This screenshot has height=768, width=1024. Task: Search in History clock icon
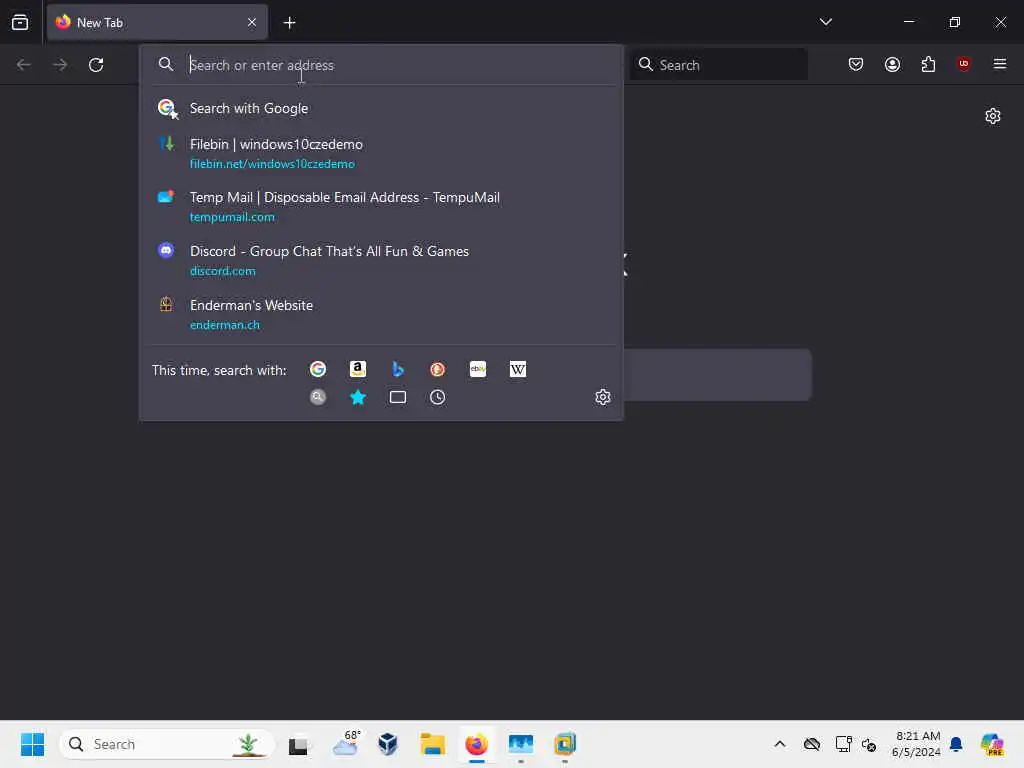click(438, 397)
